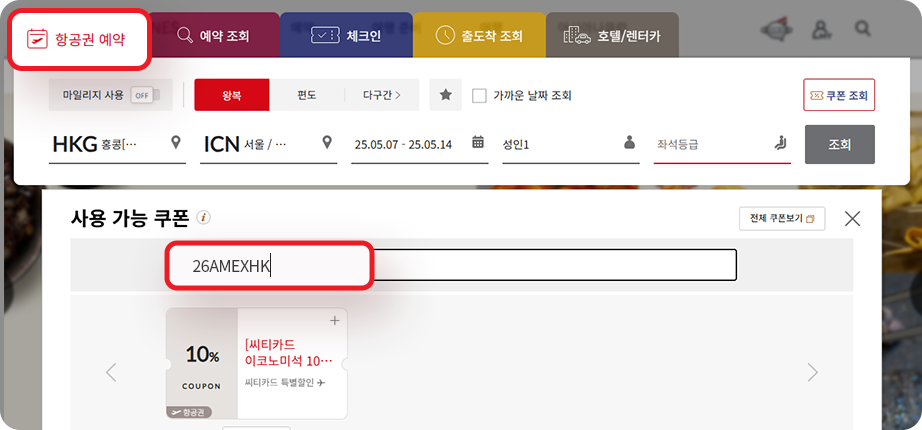Select the 편도 one-way trip option
This screenshot has width=922, height=430.
click(306, 95)
